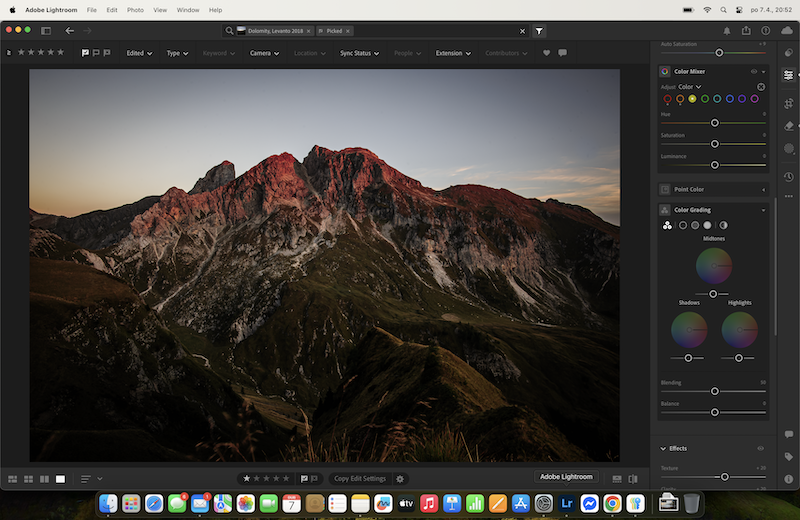800x520 pixels.
Task: Select the Crop and rotate tool
Action: click(789, 104)
